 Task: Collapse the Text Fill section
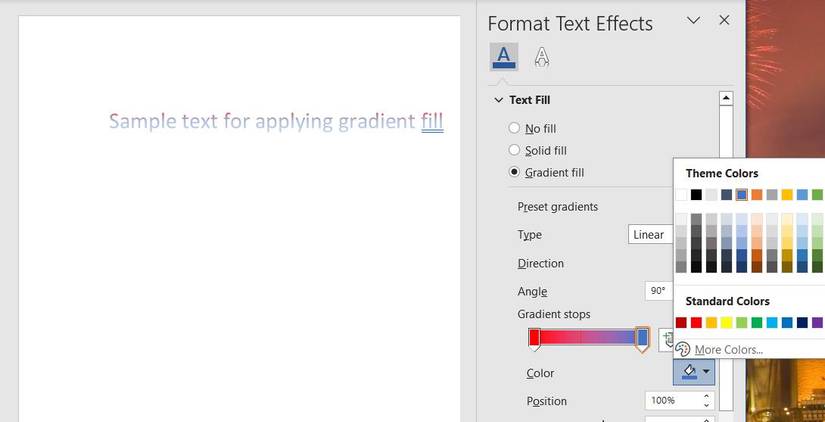pyautogui.click(x=498, y=100)
